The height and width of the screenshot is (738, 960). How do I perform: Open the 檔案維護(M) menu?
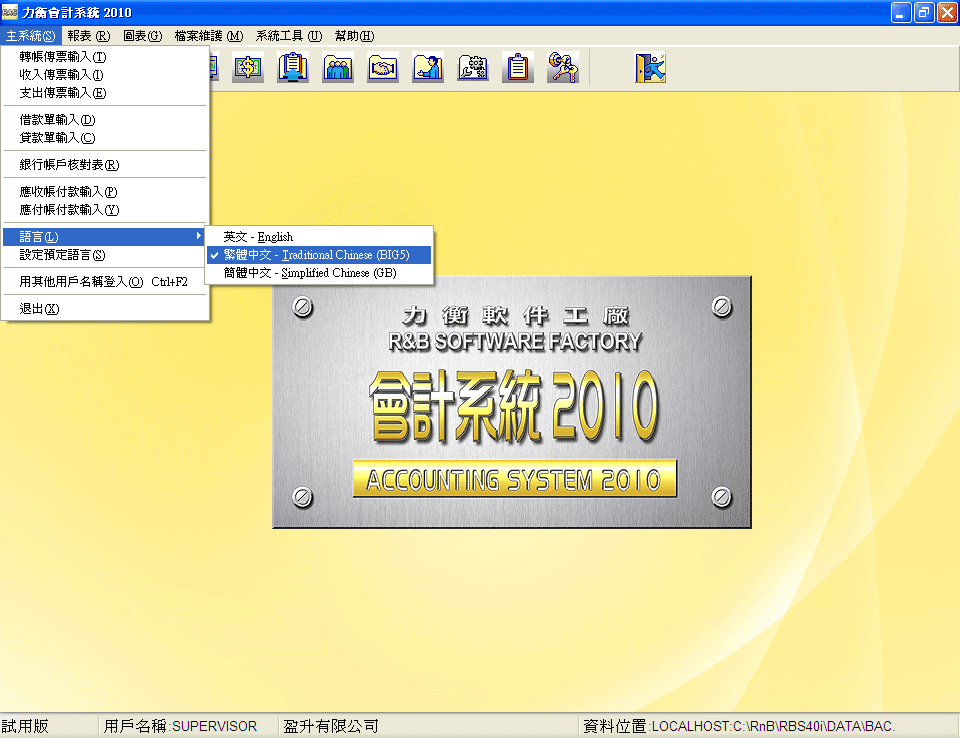(x=209, y=36)
